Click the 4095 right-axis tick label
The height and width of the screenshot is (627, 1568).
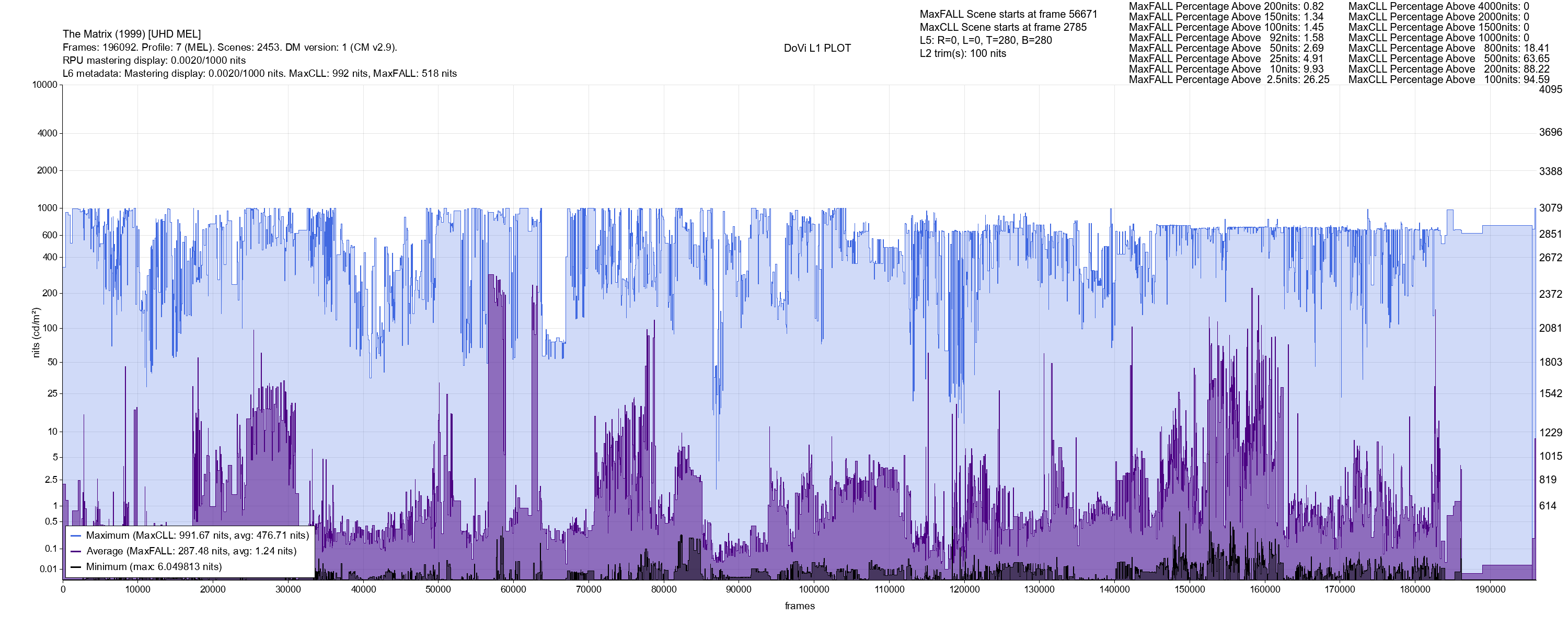(1550, 89)
